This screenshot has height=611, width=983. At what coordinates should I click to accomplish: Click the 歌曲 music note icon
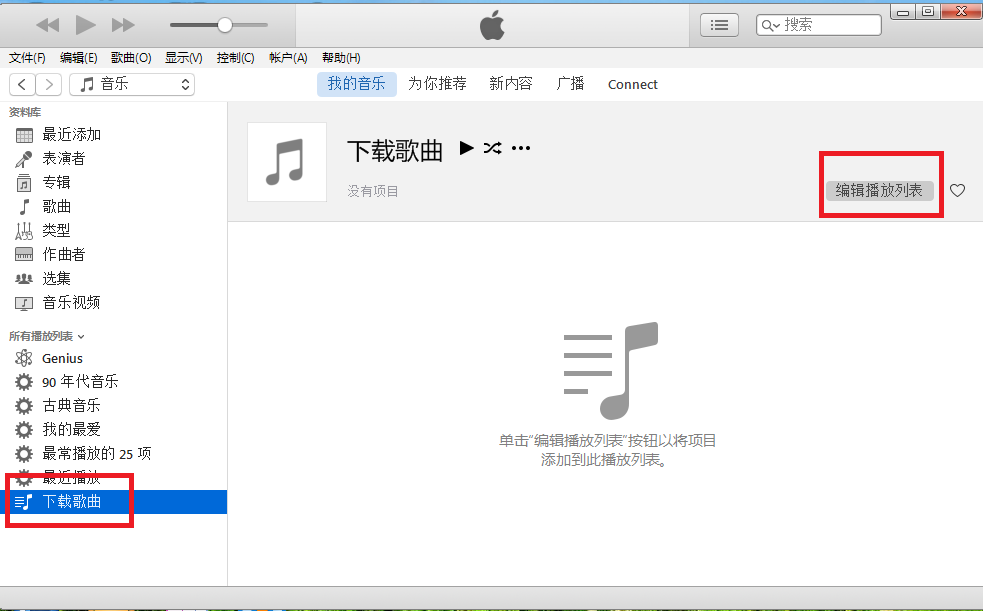pyautogui.click(x=24, y=207)
